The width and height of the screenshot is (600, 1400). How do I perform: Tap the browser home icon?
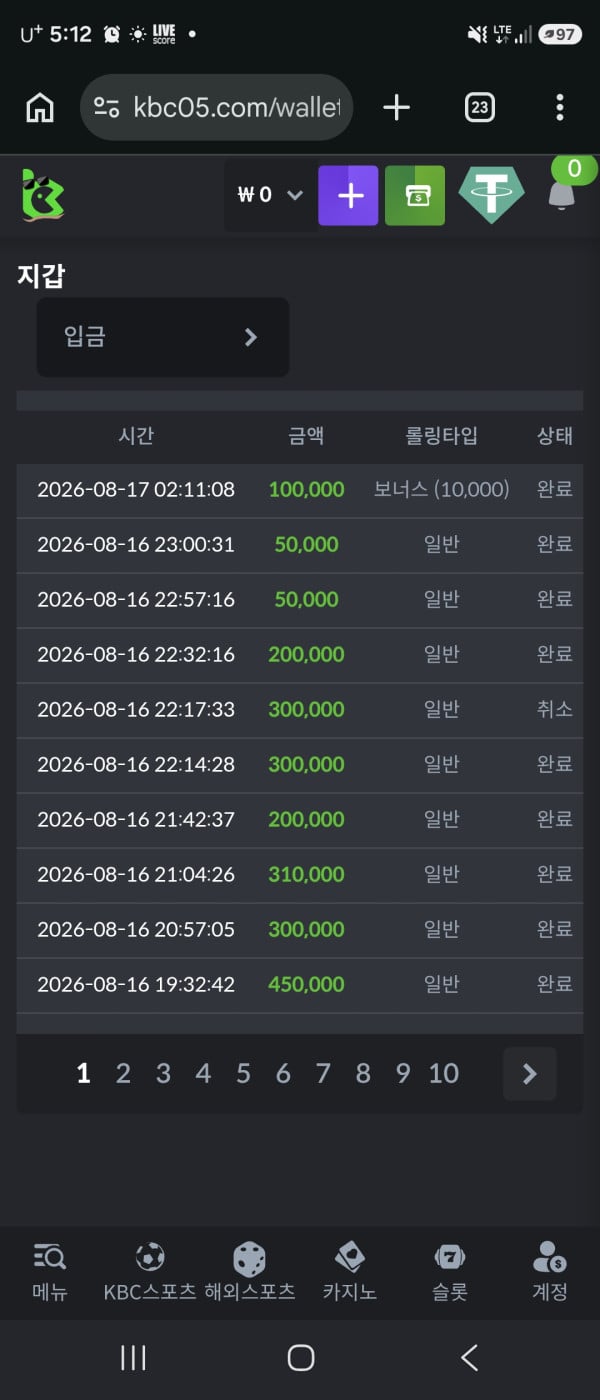[x=40, y=108]
